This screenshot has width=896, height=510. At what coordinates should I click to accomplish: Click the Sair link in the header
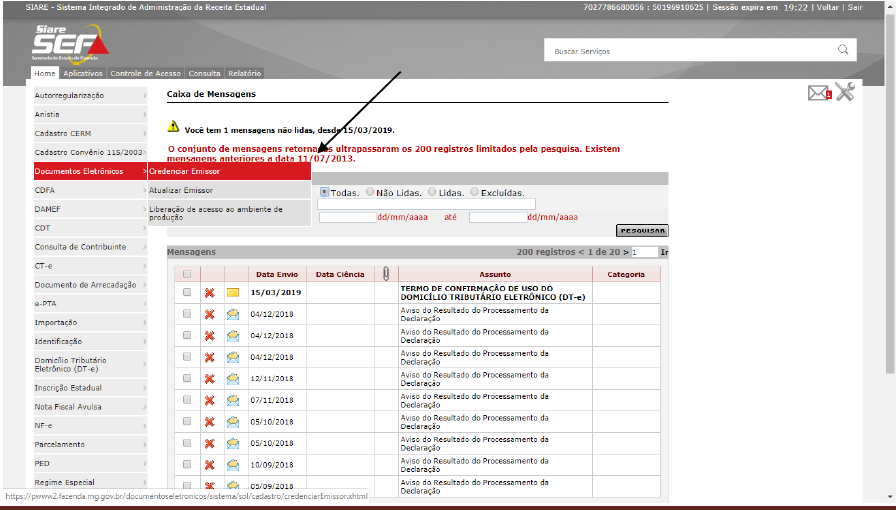(854, 7)
